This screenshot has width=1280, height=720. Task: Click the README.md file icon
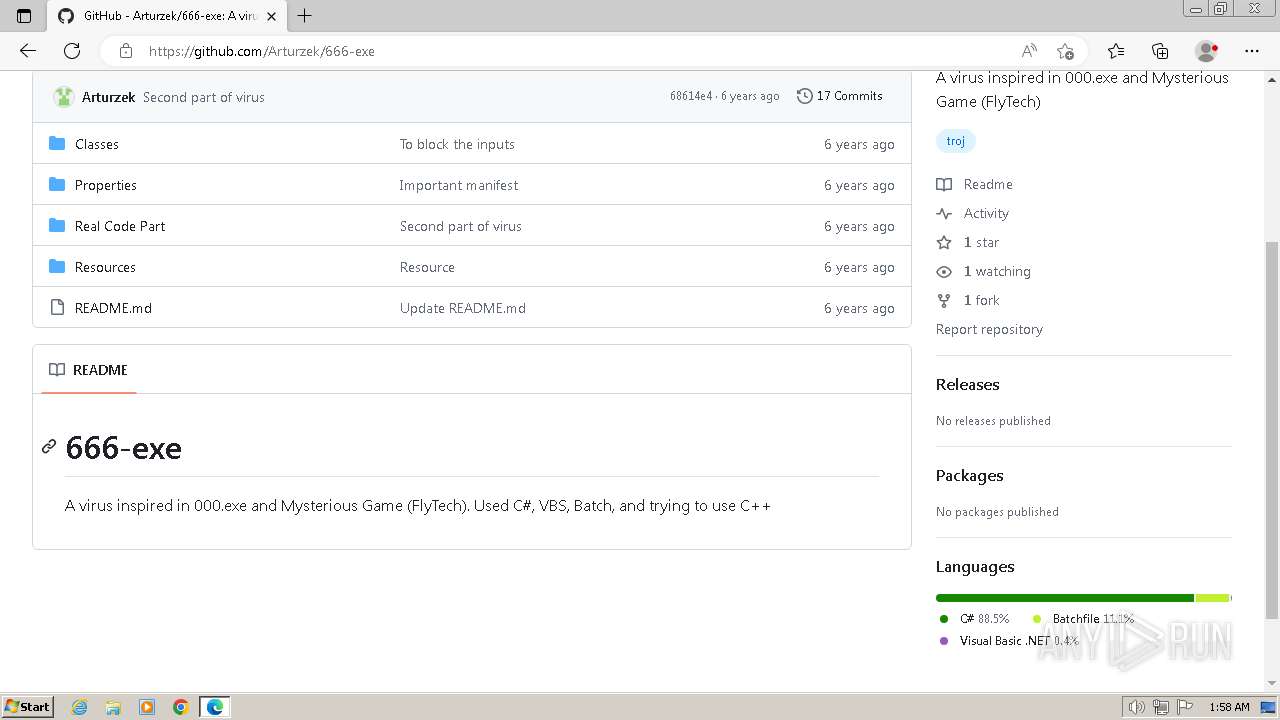point(57,307)
